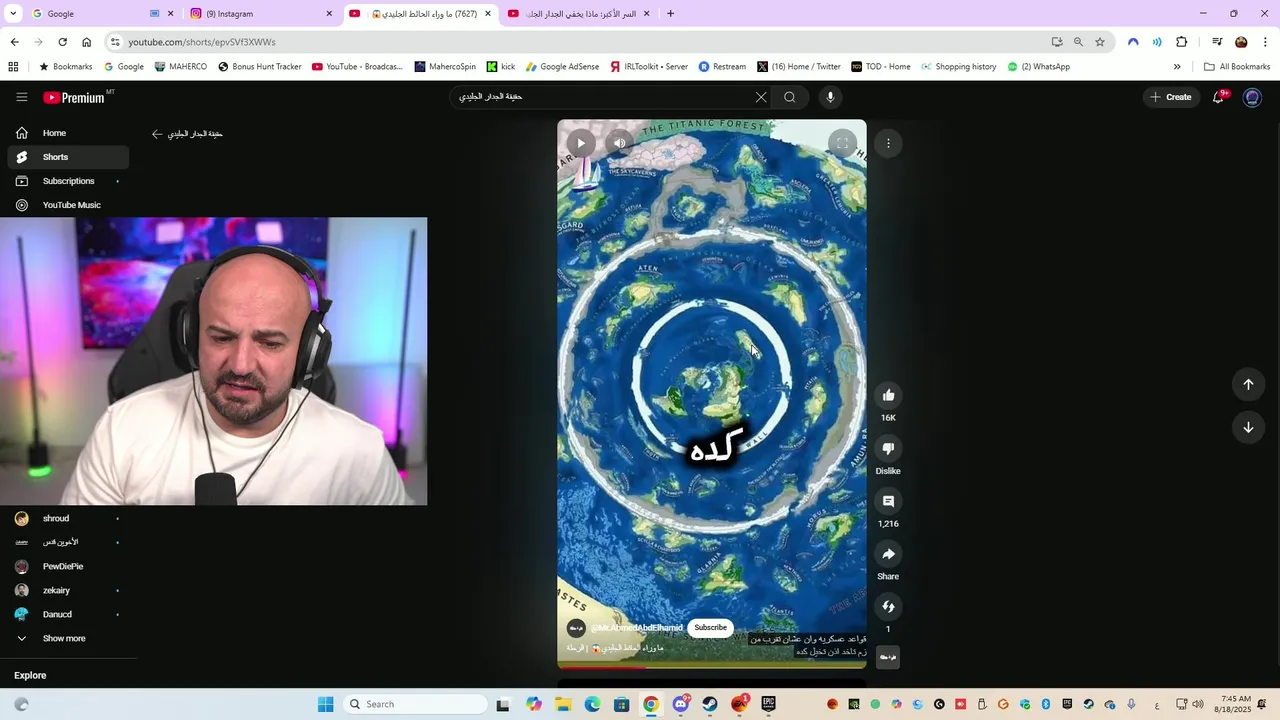Open Subscriptions in the sidebar

(x=66, y=181)
